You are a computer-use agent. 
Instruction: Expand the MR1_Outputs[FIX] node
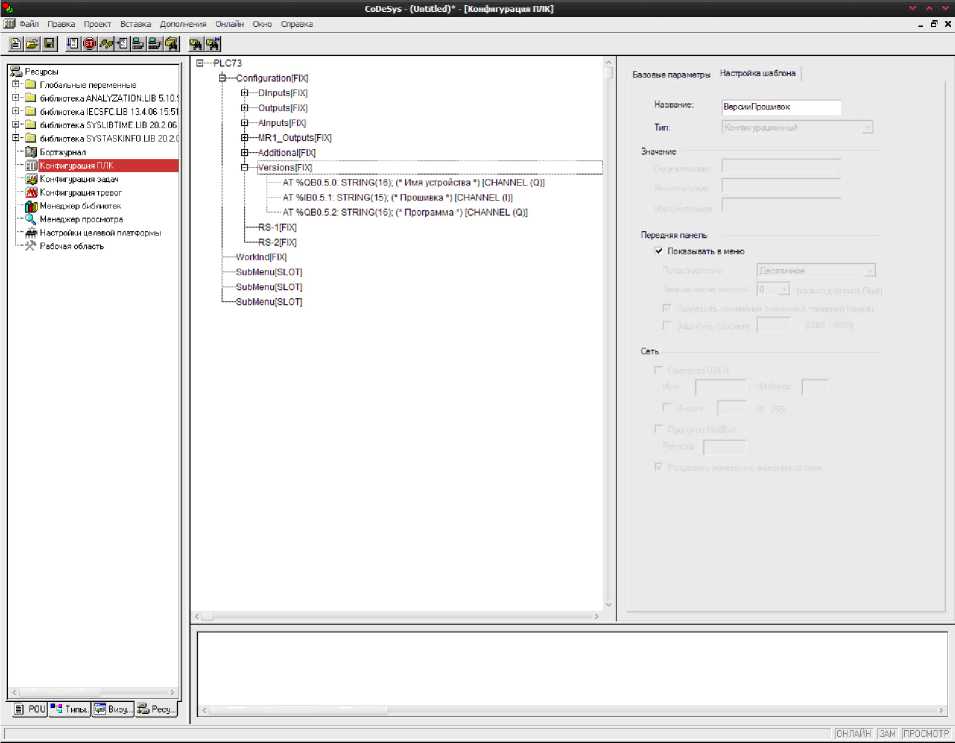244,138
